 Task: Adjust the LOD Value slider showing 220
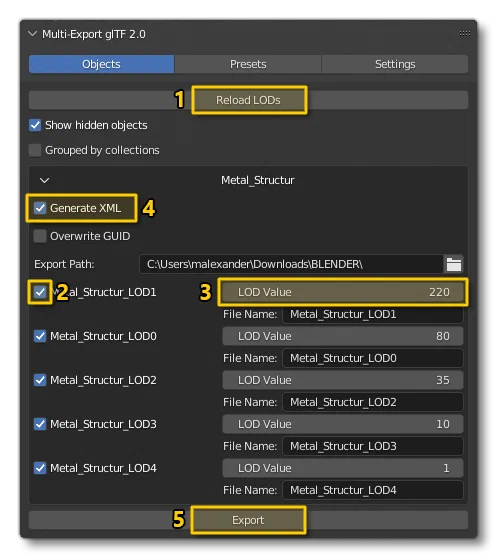343,292
